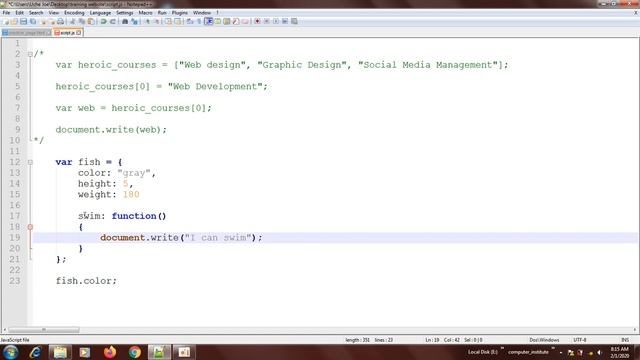Create a new file with the New toolbar icon
640x360 pixels.
(x=5, y=21)
